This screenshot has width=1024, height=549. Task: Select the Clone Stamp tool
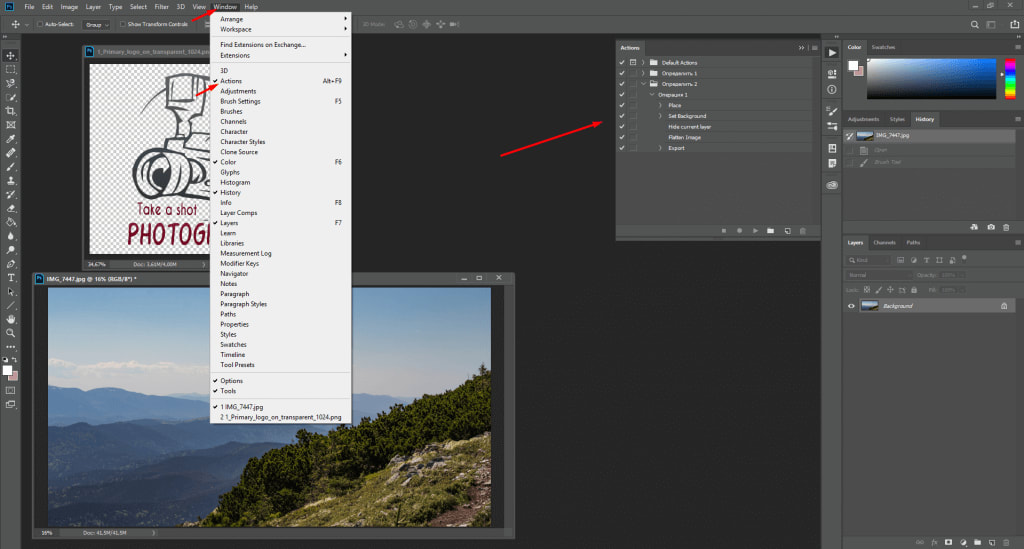tap(10, 181)
